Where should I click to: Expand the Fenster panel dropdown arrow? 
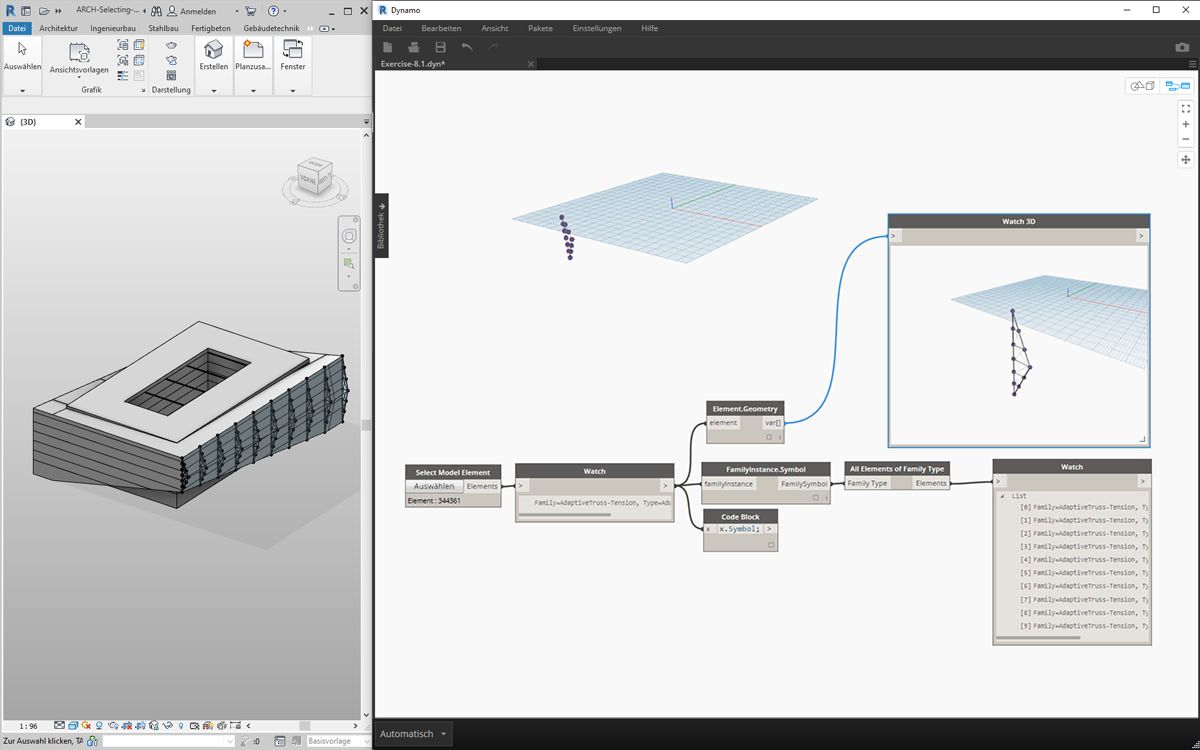[x=293, y=91]
